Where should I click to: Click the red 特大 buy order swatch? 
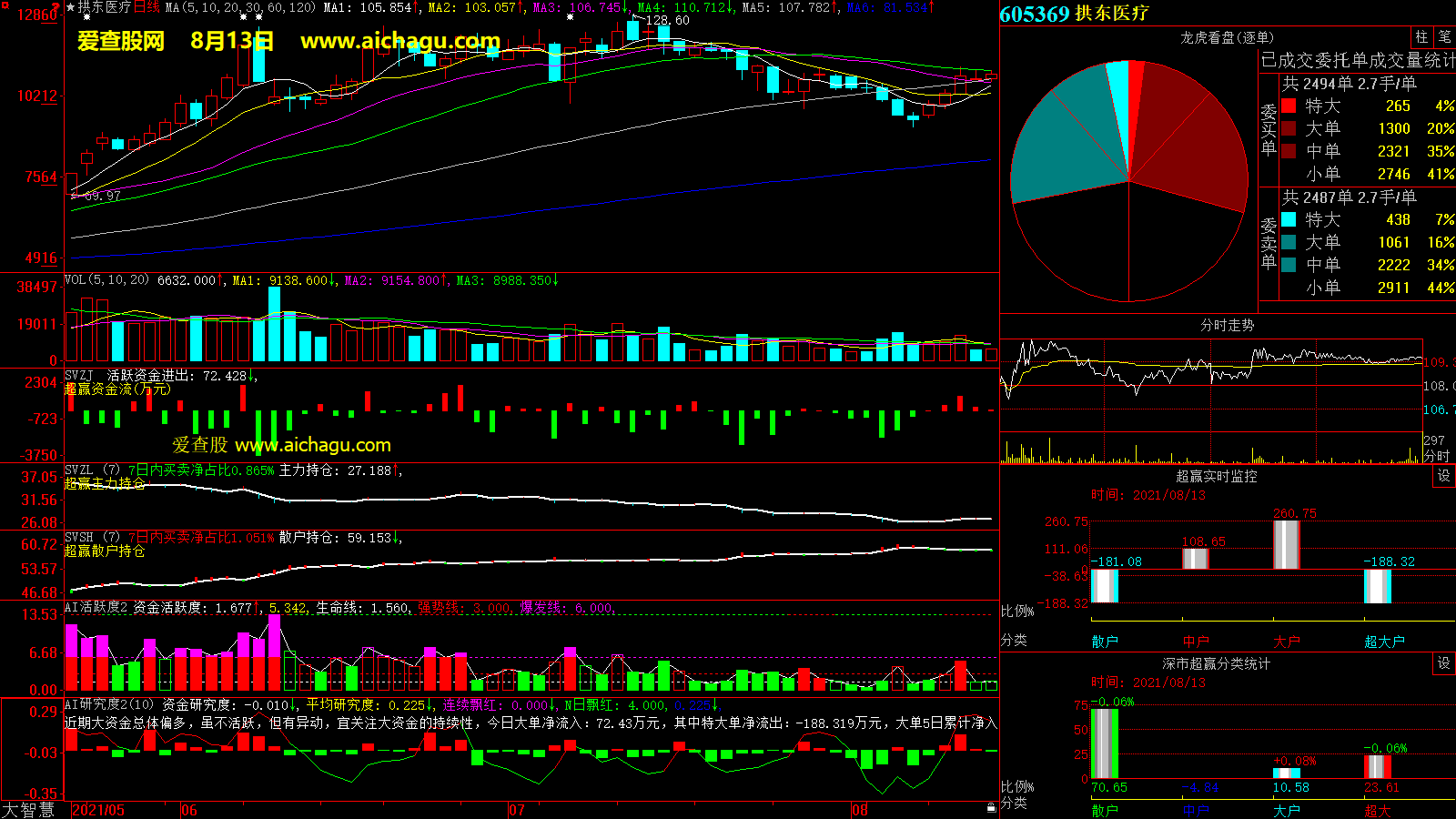(x=1289, y=106)
